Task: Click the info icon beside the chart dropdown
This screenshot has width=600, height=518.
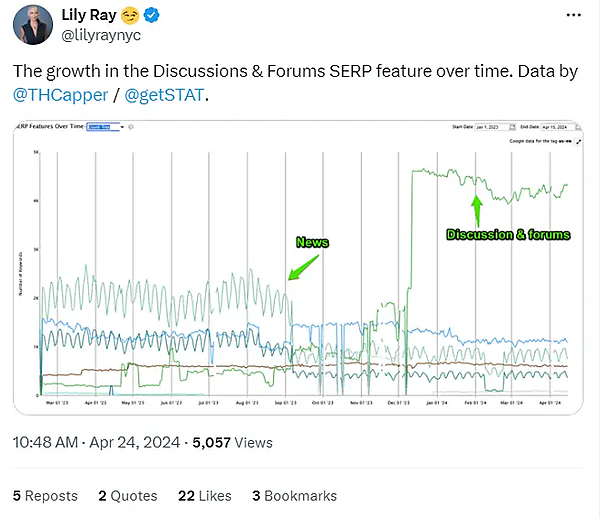Action: pyautogui.click(x=131, y=126)
